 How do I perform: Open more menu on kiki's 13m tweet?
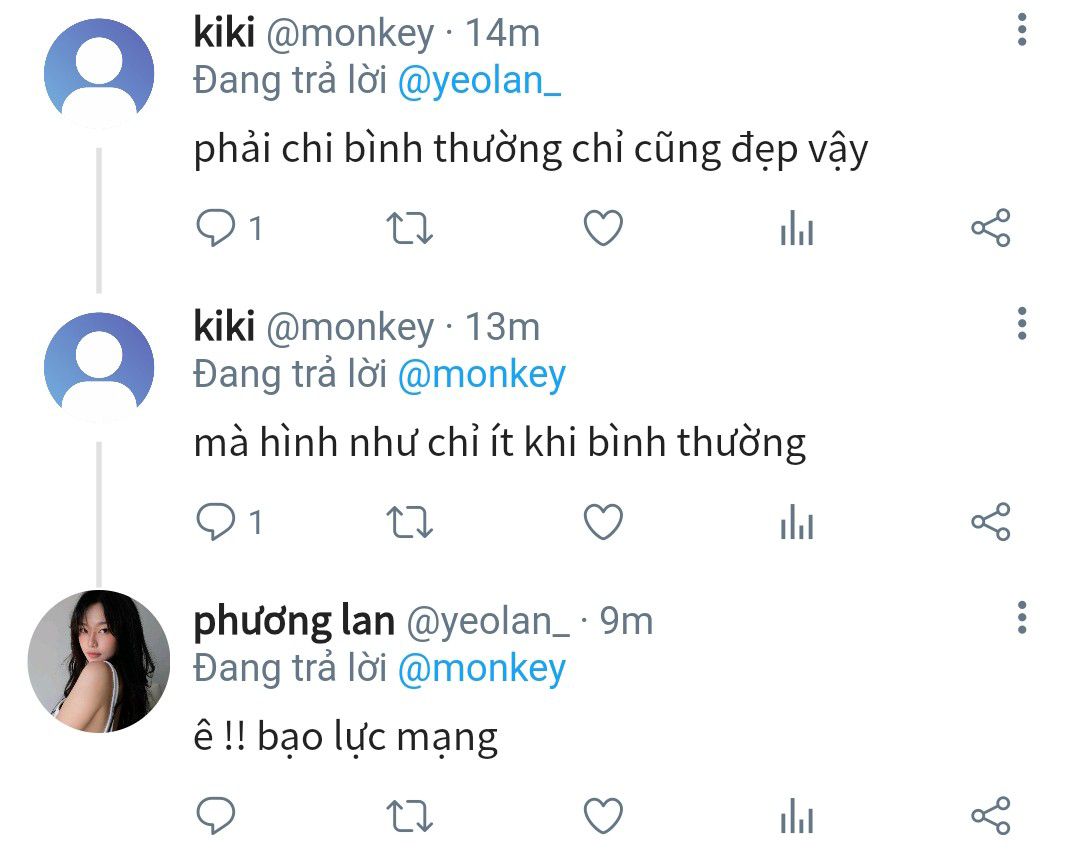point(1022,324)
